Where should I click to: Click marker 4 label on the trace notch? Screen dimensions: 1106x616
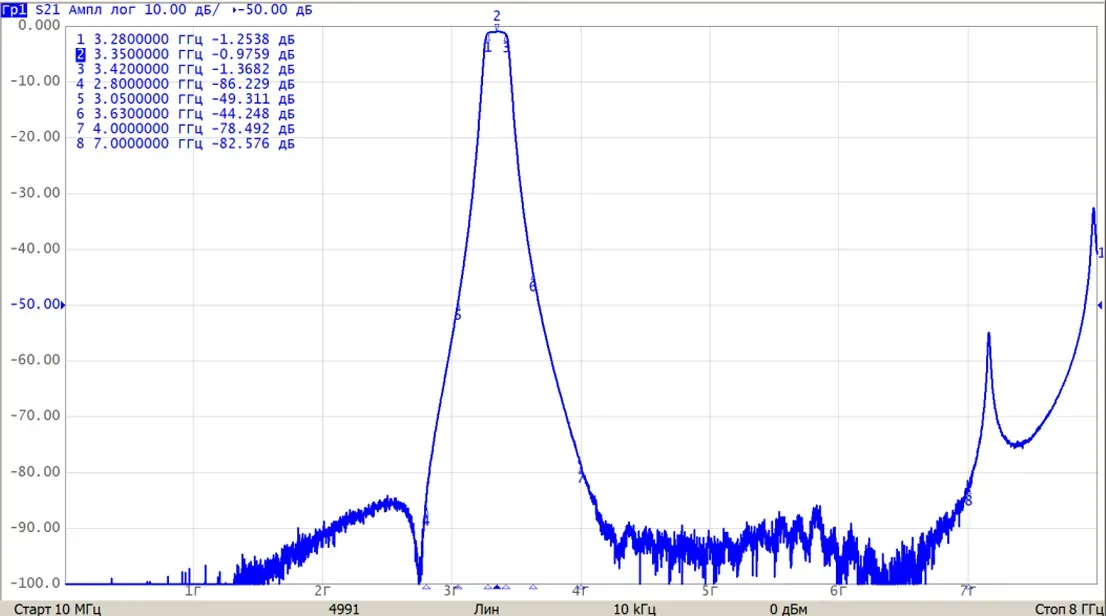425,520
